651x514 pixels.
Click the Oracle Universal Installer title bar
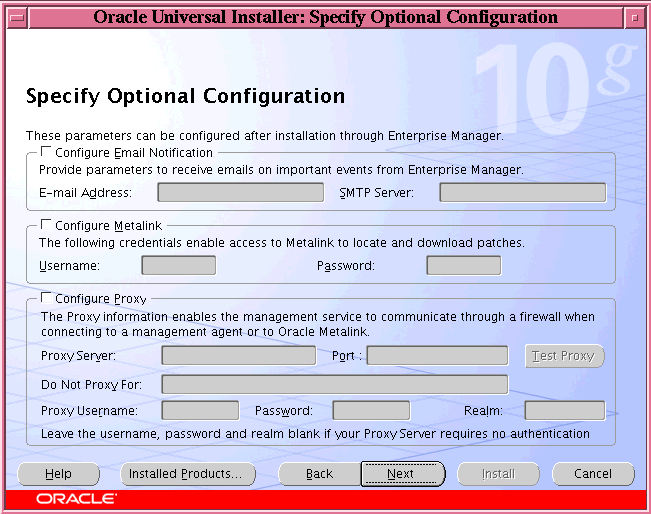(x=326, y=18)
